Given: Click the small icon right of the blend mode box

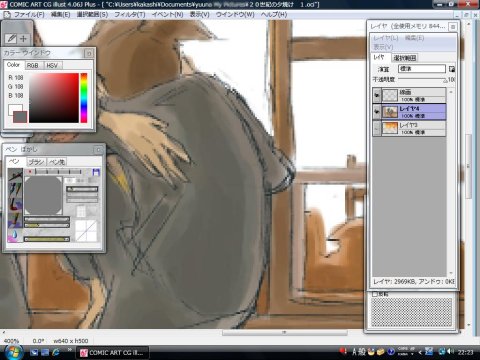Looking at the screenshot, I should [x=452, y=69].
